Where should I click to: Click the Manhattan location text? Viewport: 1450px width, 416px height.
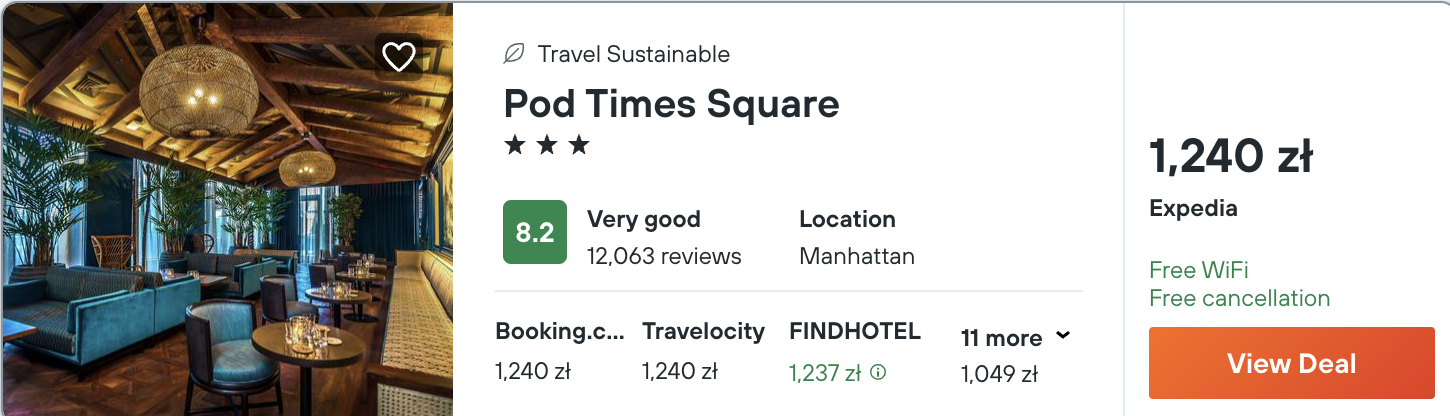pos(857,256)
